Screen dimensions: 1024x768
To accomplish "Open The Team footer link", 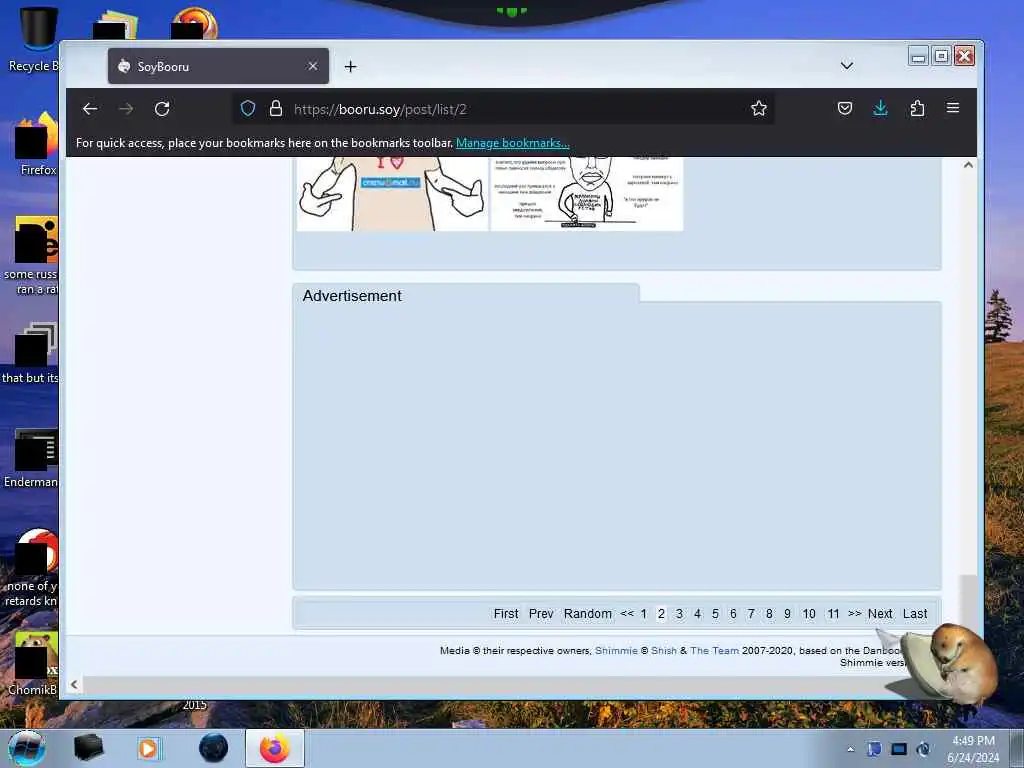I will click(x=714, y=650).
